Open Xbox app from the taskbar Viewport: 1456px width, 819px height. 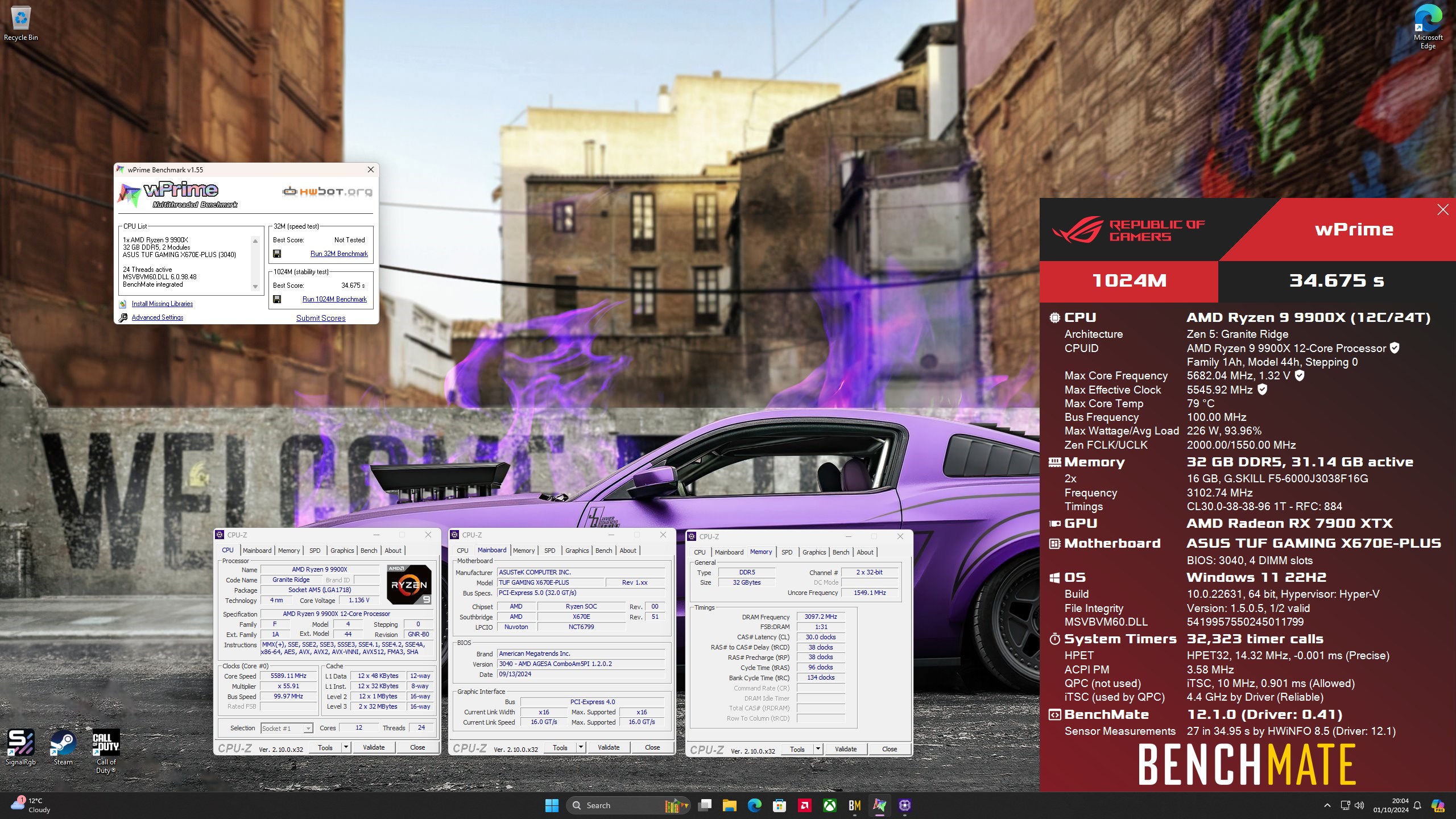(830, 805)
